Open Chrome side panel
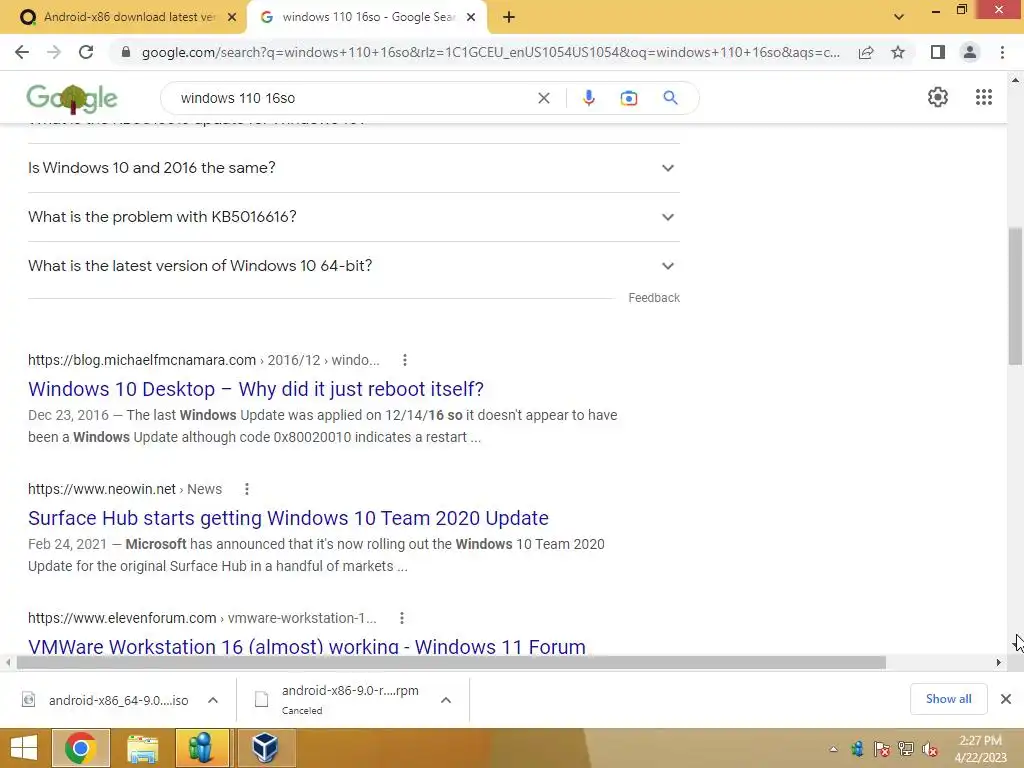The width and height of the screenshot is (1024, 768). coord(938,52)
